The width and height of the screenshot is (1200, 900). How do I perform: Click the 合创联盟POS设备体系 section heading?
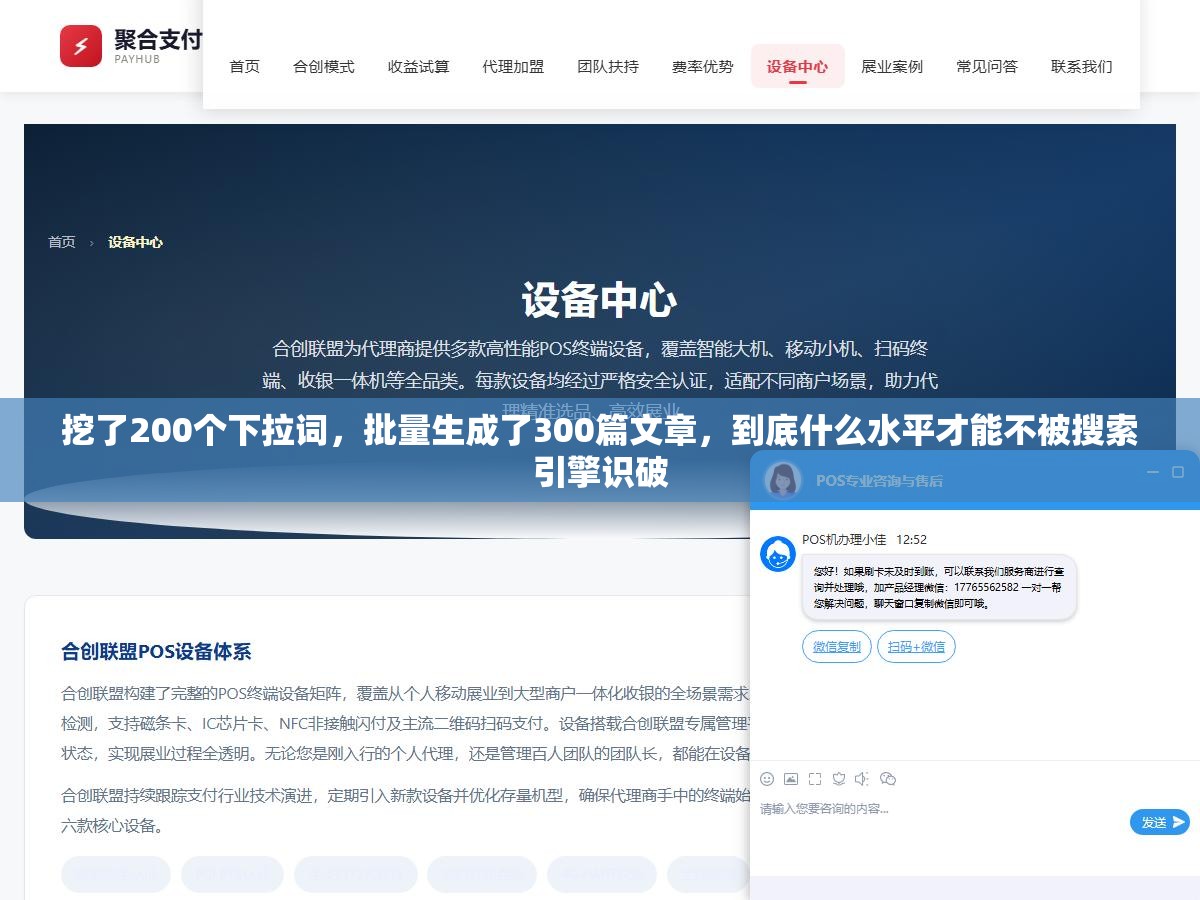pos(156,652)
